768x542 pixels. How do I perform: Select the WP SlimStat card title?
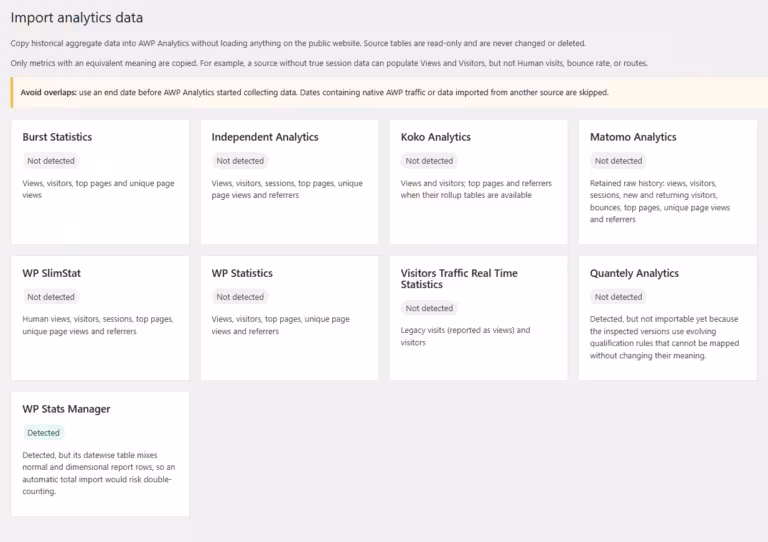coord(51,273)
